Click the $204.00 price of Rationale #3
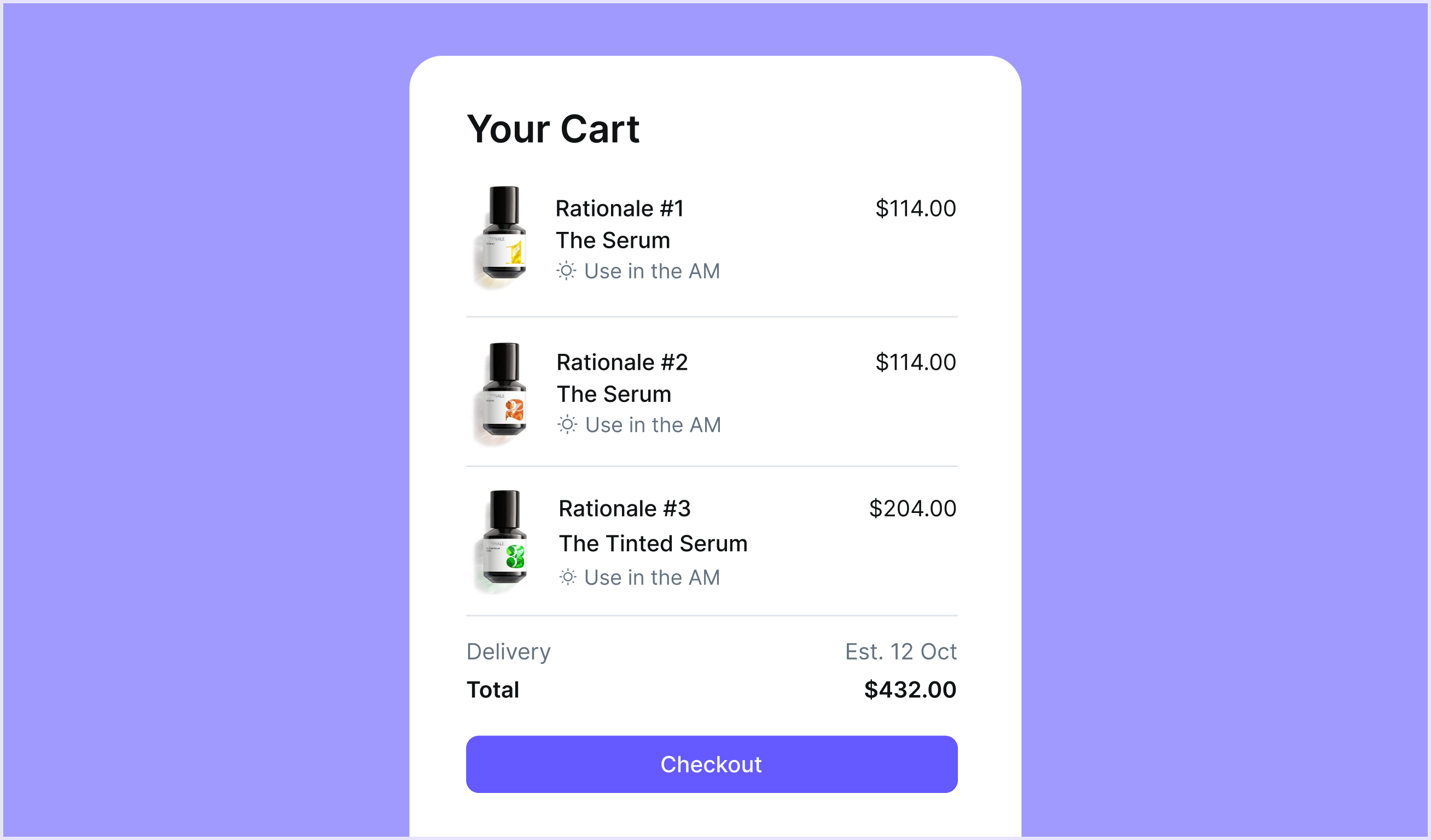 pyautogui.click(x=912, y=508)
